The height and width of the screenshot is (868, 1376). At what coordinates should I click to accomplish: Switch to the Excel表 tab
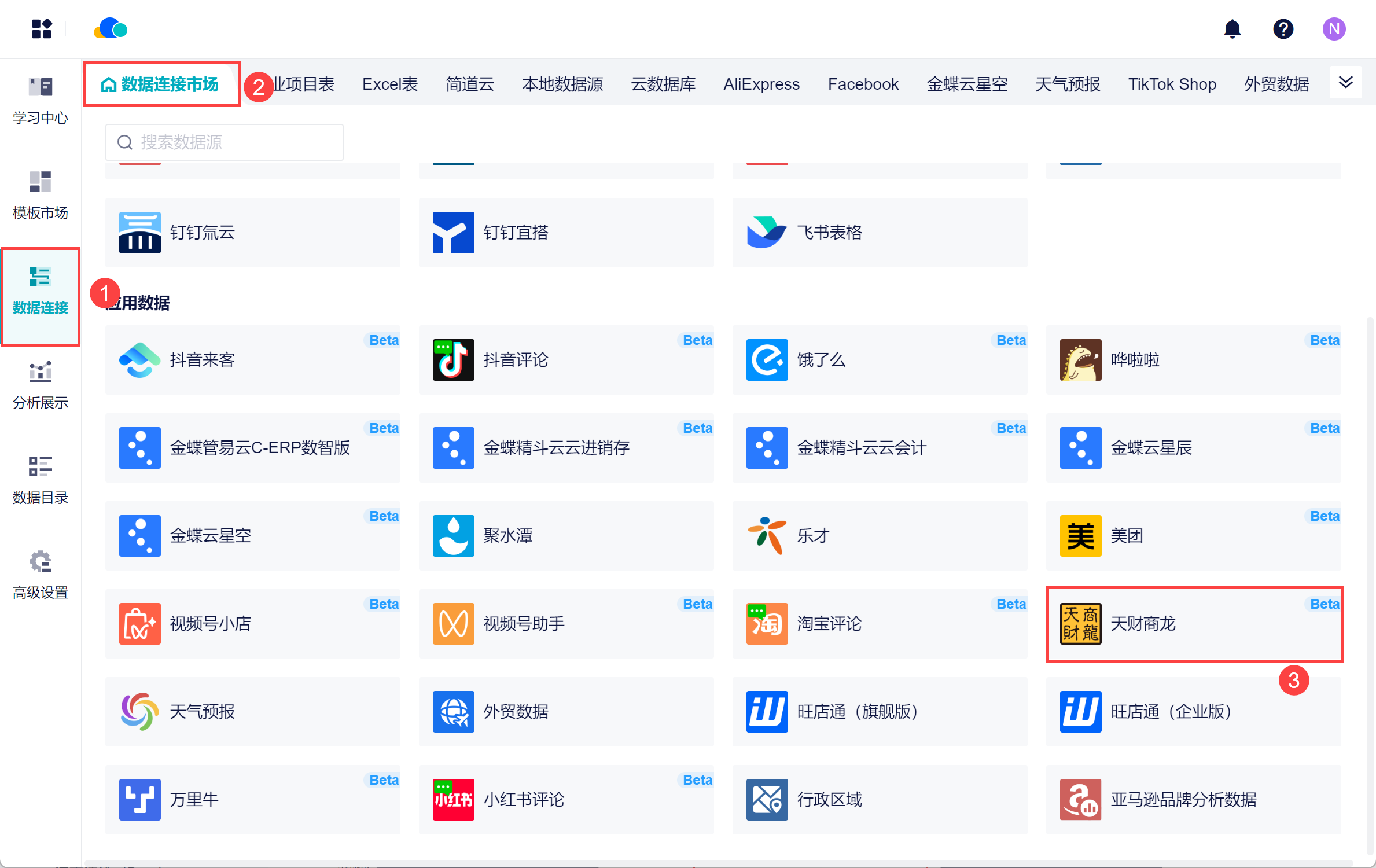389,84
